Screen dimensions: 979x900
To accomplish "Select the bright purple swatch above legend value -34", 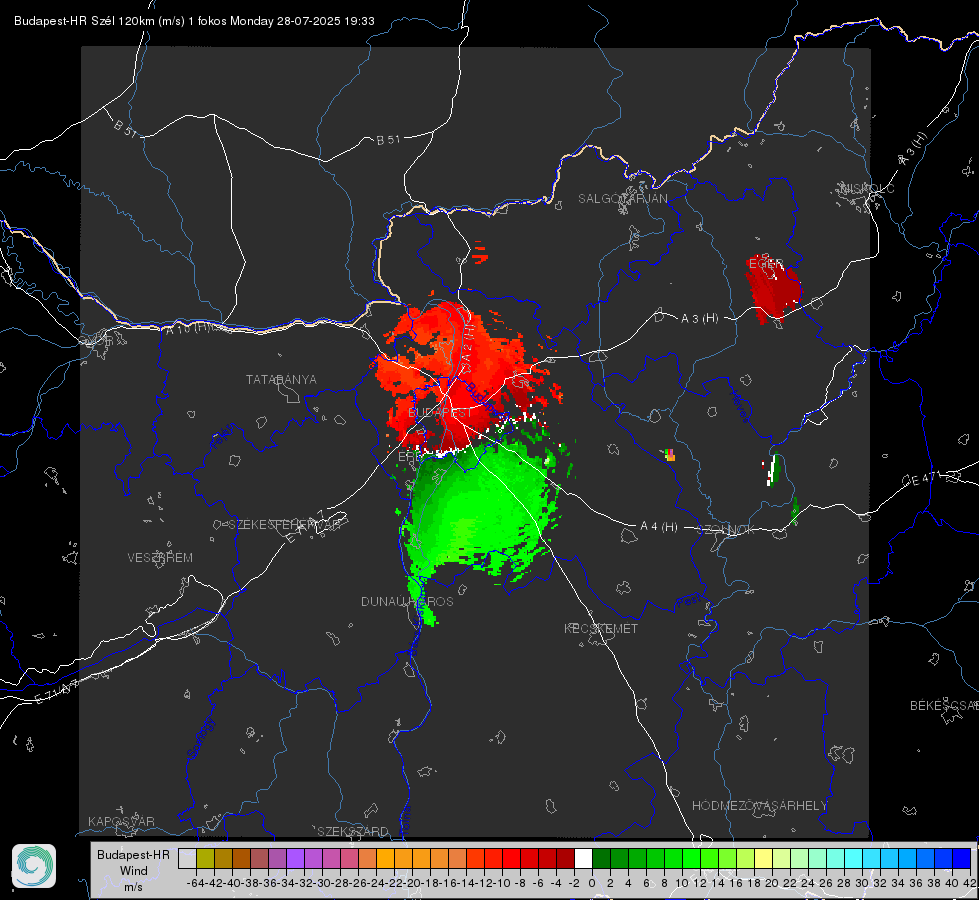I will (x=295, y=858).
